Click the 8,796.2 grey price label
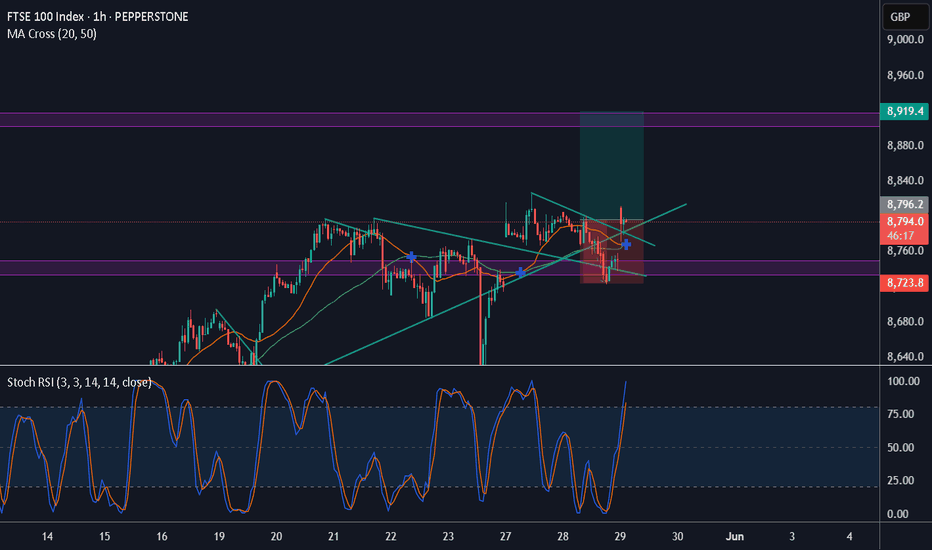This screenshot has height=550, width=932. click(x=905, y=205)
